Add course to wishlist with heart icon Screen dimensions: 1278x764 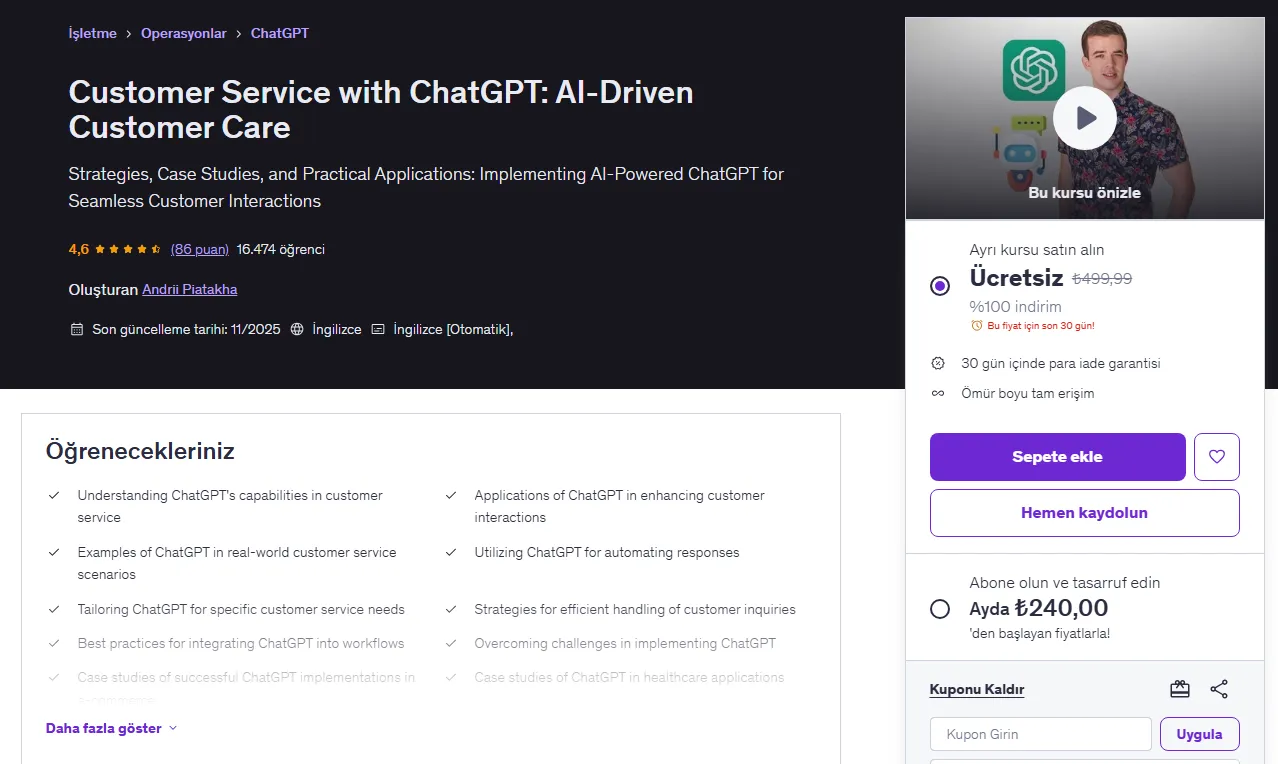(1216, 457)
